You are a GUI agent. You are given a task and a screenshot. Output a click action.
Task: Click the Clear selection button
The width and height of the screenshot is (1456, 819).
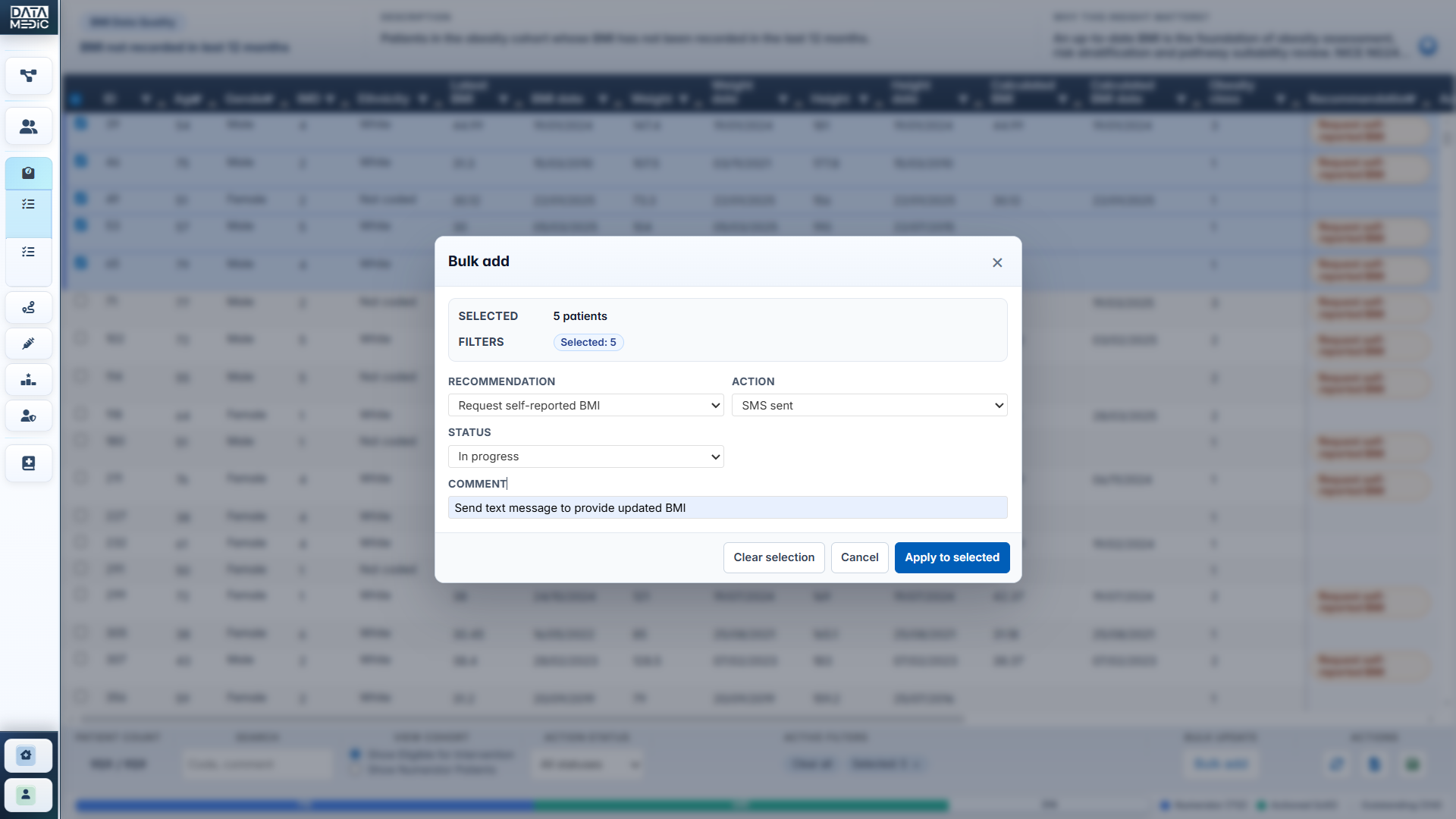tap(773, 557)
